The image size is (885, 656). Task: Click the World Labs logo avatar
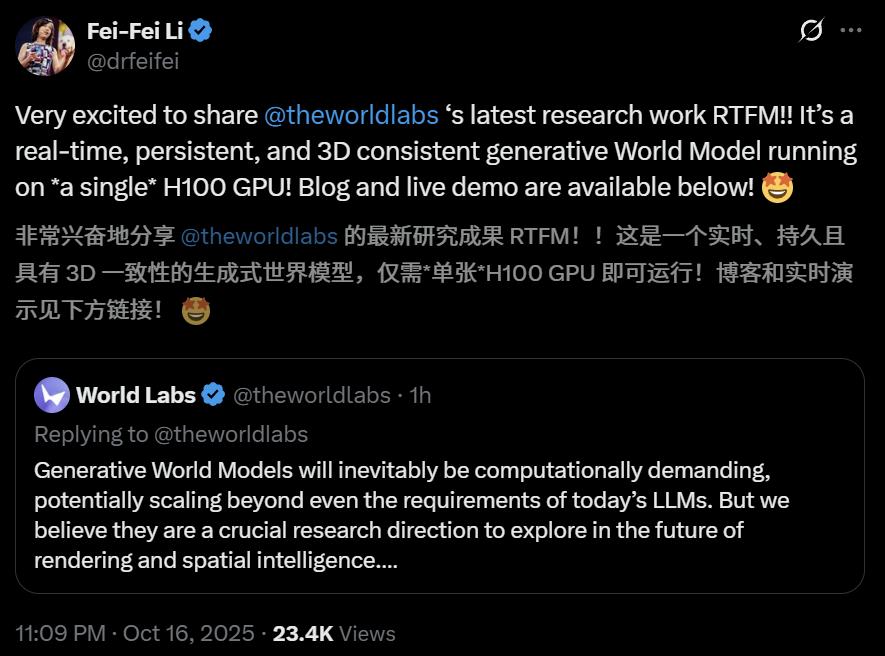tap(50, 395)
